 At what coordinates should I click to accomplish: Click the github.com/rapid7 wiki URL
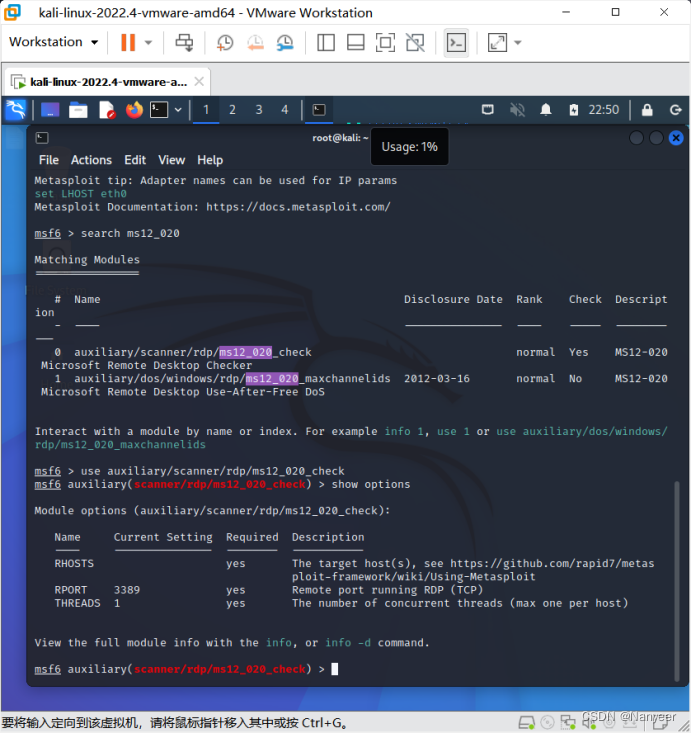pos(473,570)
